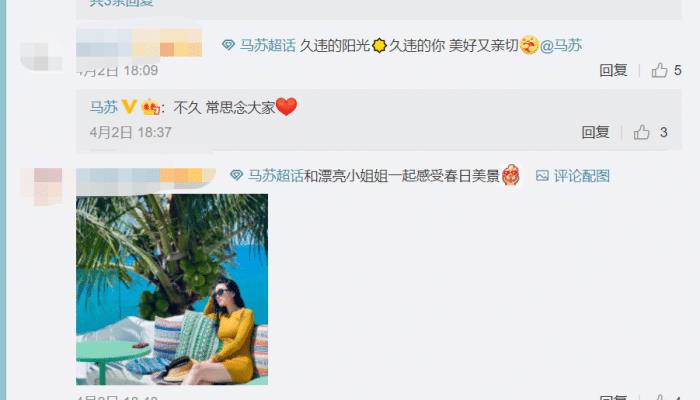Viewport: 700px width, 400px height.
Task: Open the blurred commenter avatar near 和漂亮小姐姐
Action: click(42, 186)
